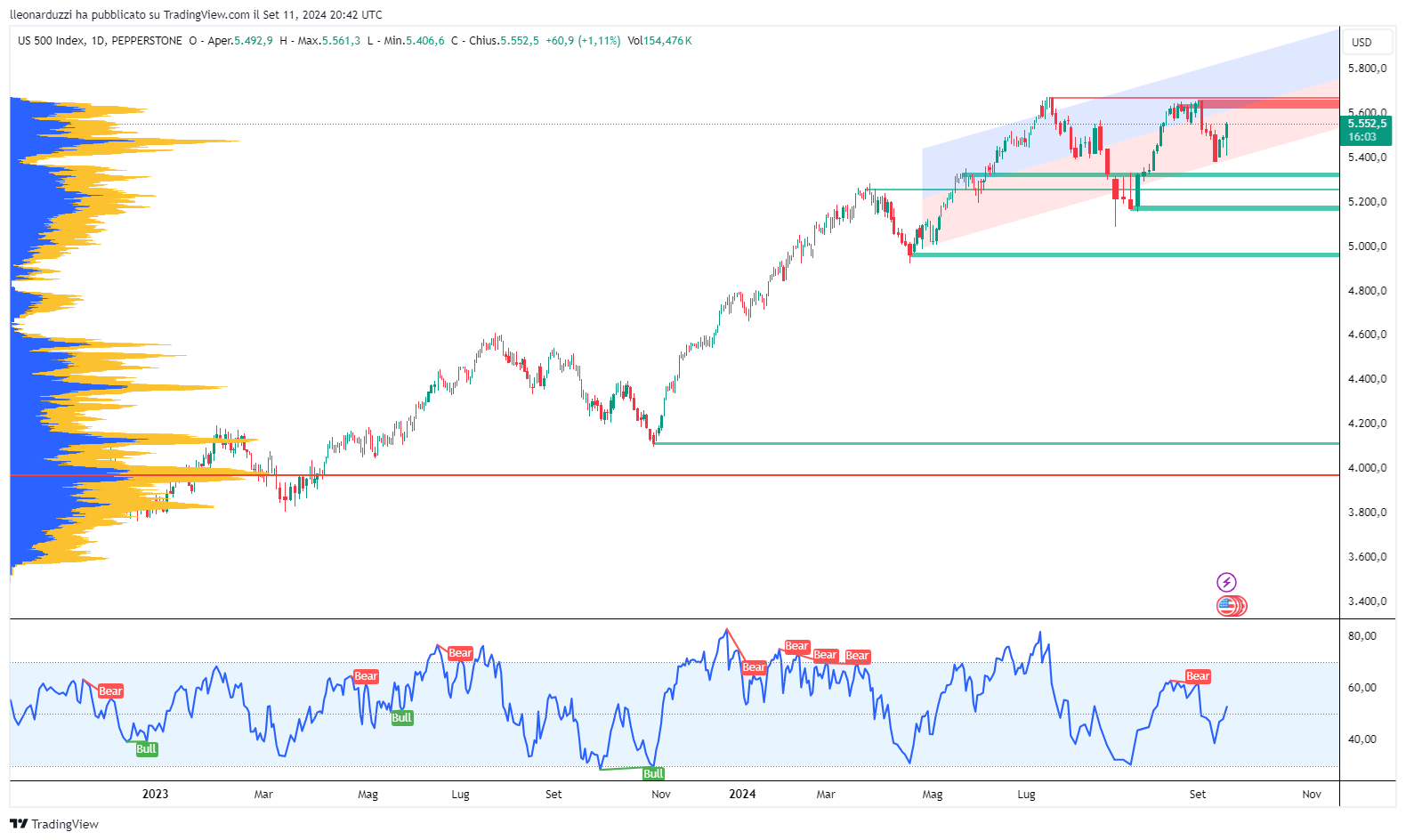Click the 4.400,0 price axis label
This screenshot has width=1406, height=840.
coord(1367,379)
